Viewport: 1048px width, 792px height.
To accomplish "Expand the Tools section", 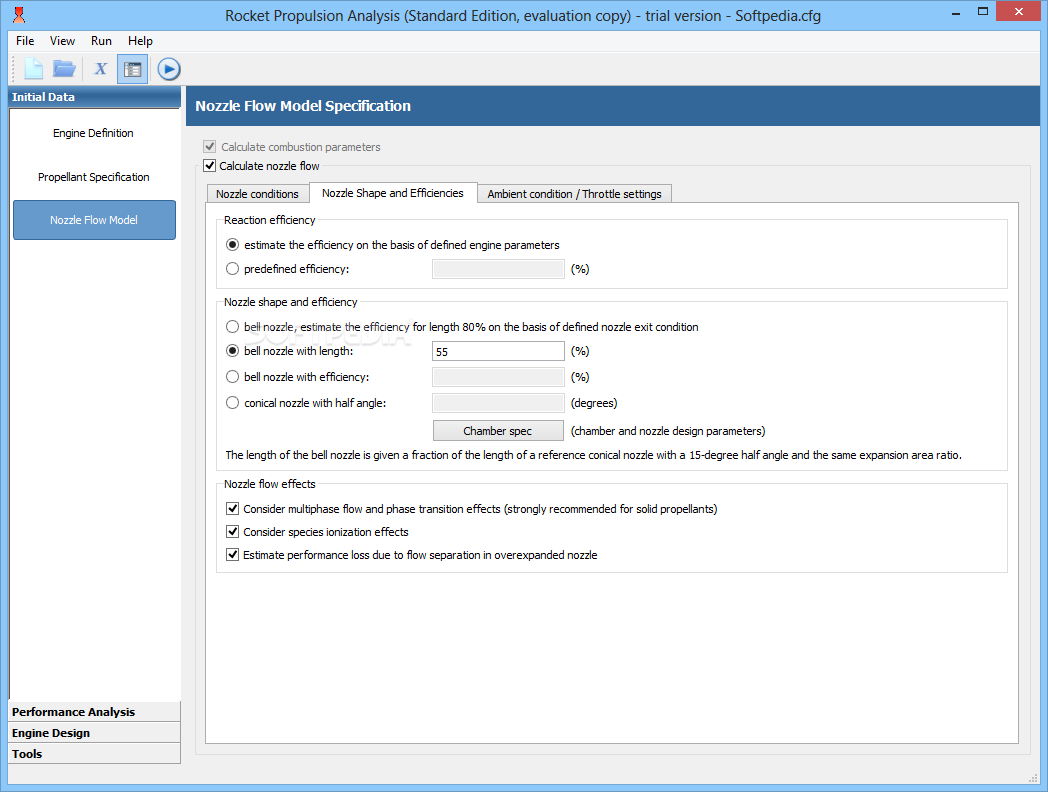I will click(x=94, y=753).
